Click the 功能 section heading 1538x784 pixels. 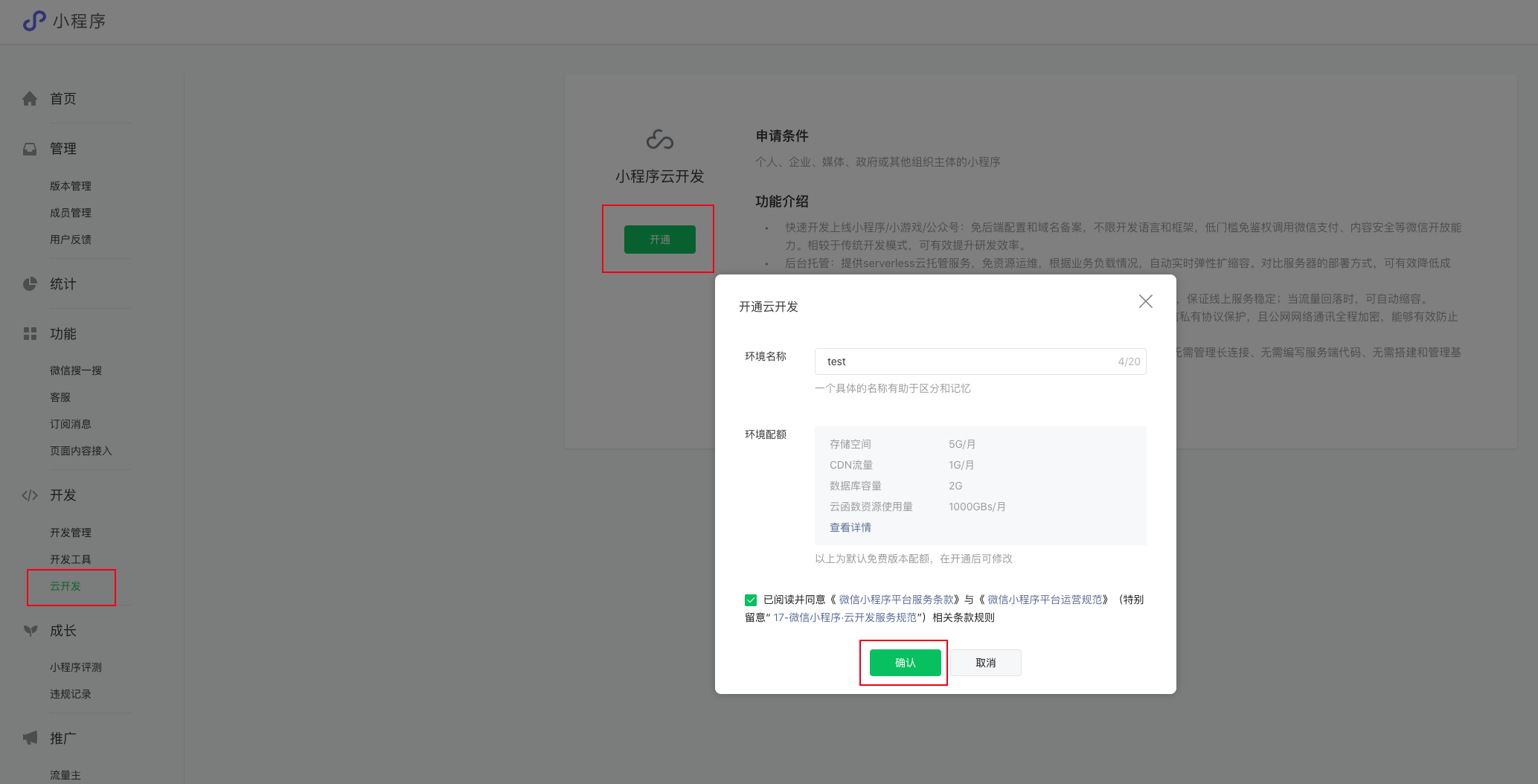[63, 334]
